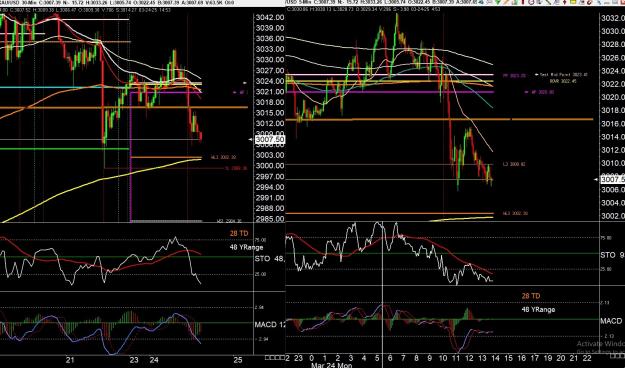Click the 3036.00 label on the left price axis
This screenshot has height=368, width=625.
pyautogui.click(x=269, y=39)
